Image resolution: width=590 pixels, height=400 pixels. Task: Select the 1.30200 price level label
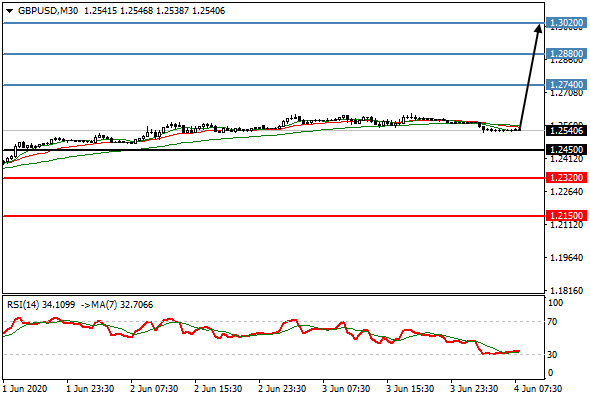coord(566,23)
